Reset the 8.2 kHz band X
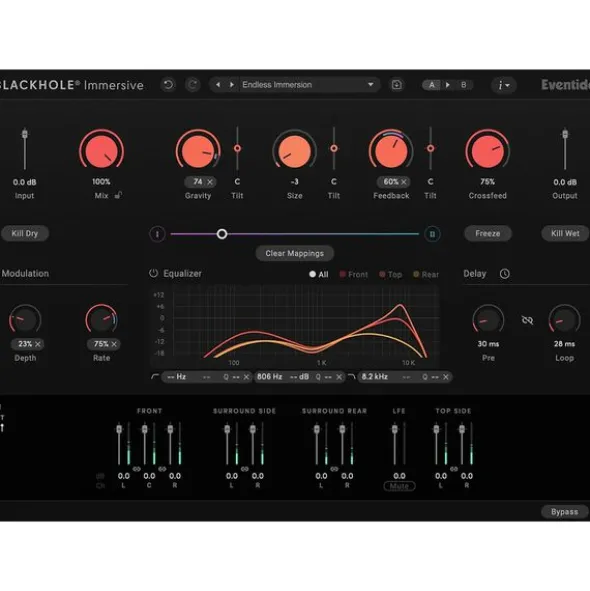The width and height of the screenshot is (590, 591). [x=446, y=377]
